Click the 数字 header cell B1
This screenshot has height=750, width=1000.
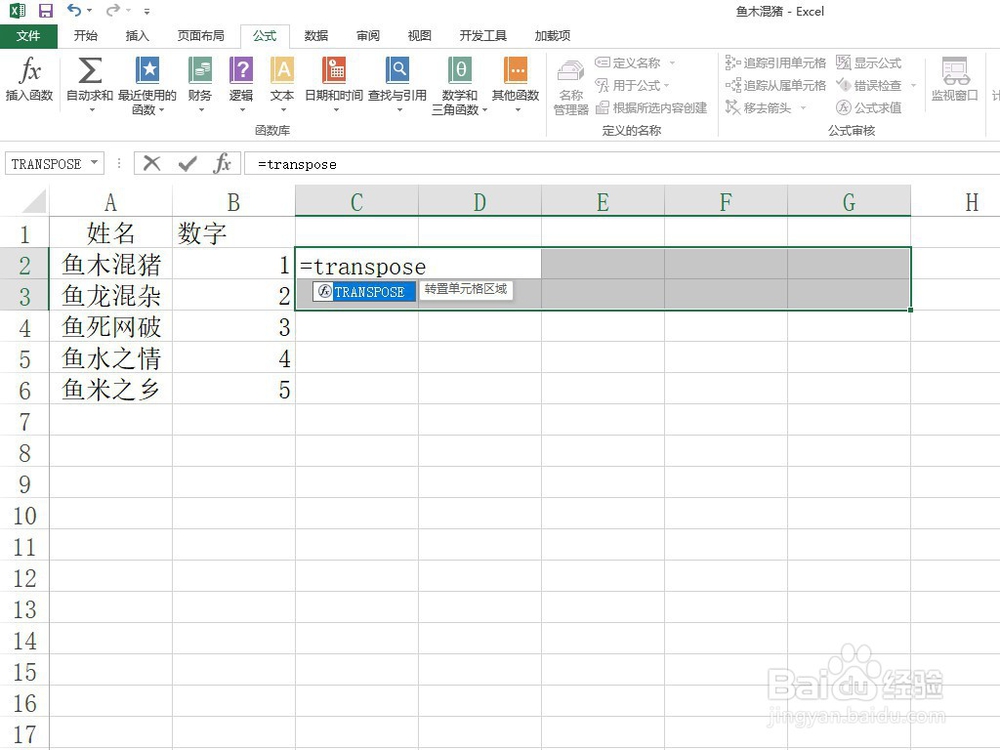tap(233, 233)
